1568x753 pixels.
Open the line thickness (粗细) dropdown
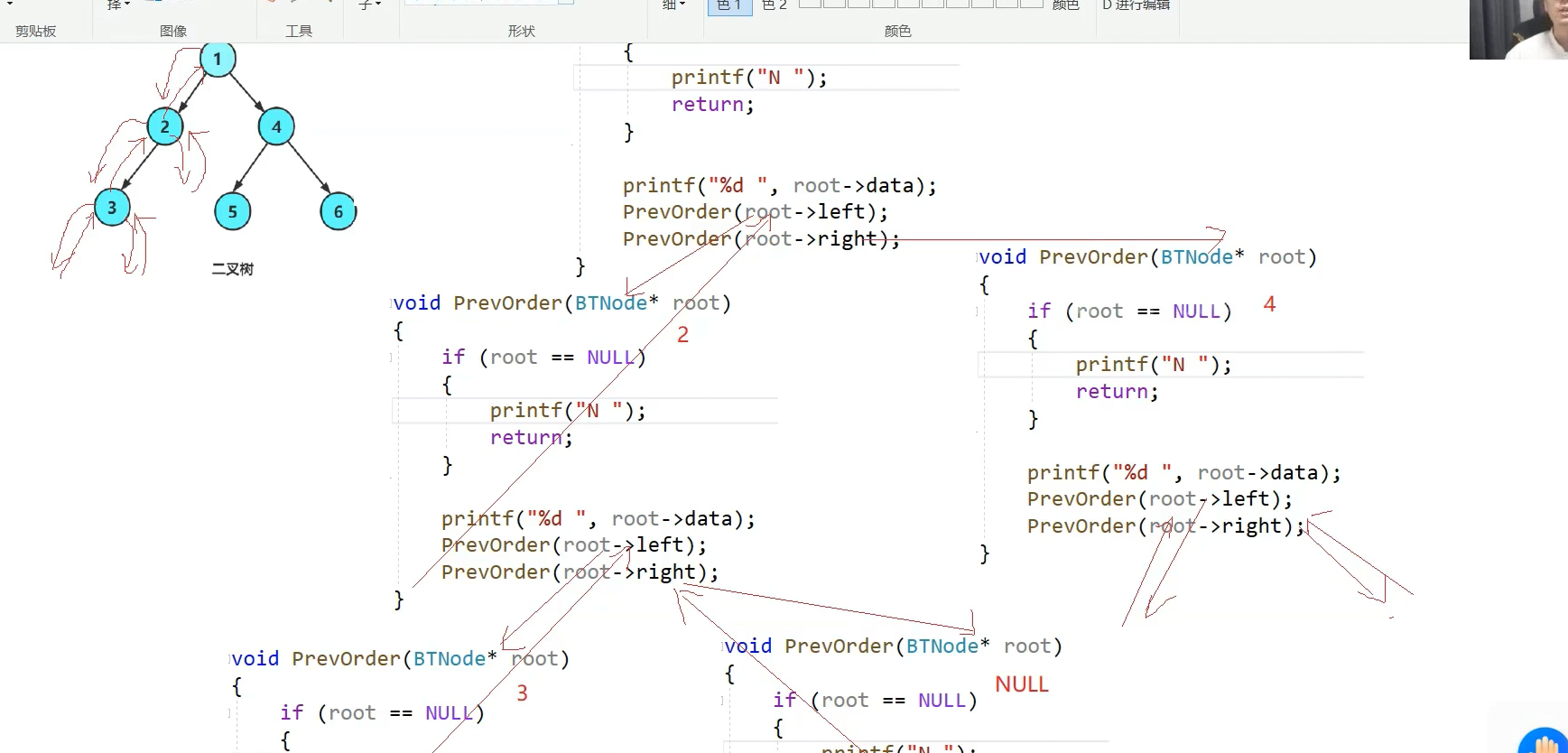674,5
